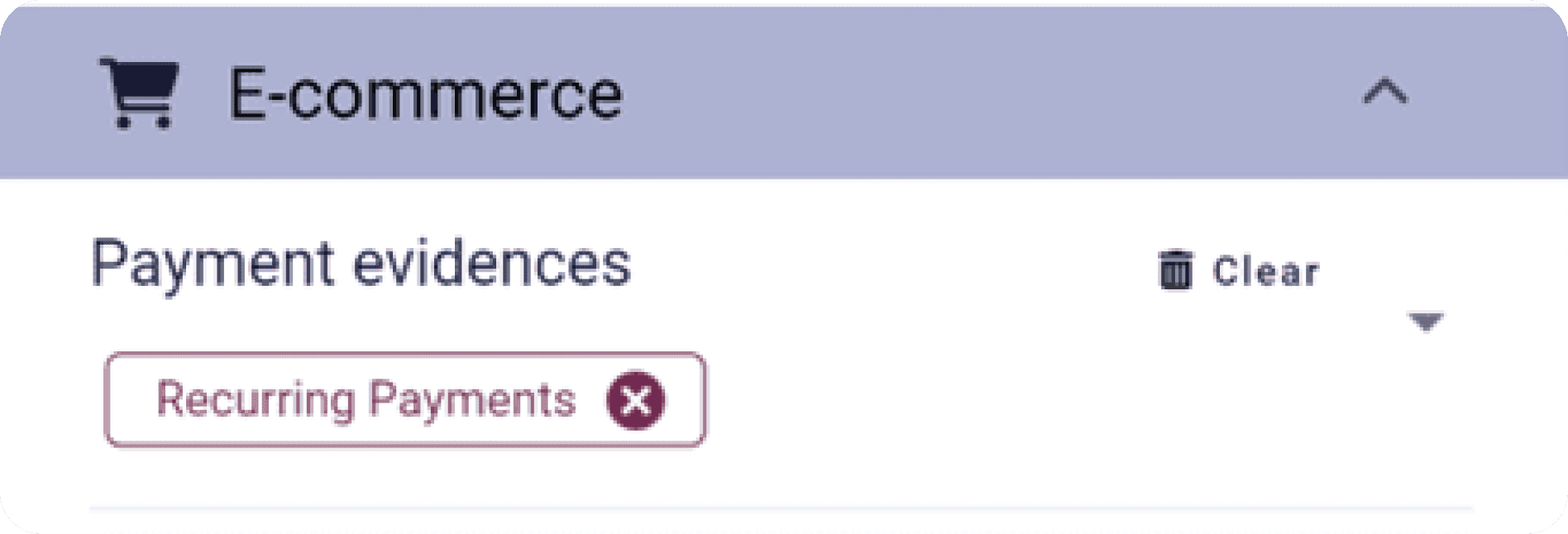
Task: Click the shopping cart icon
Action: [139, 93]
